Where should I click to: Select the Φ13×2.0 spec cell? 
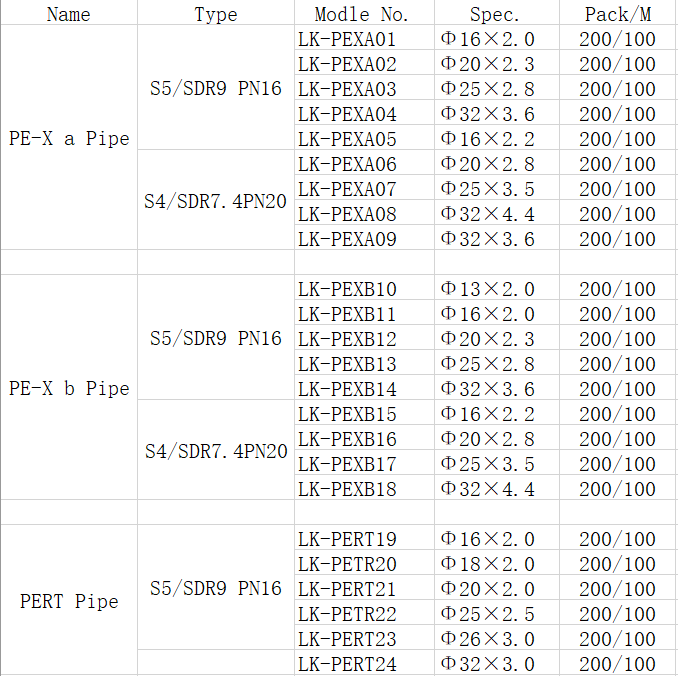496,288
